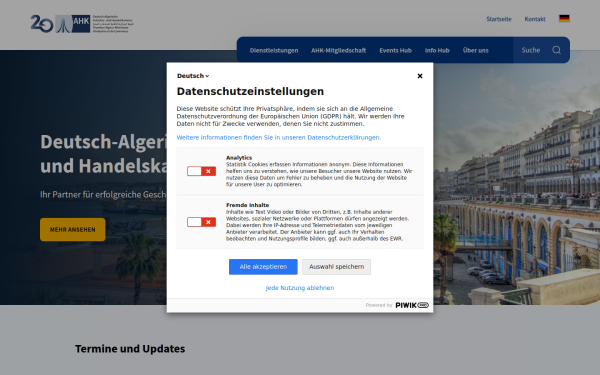
Task: Click the AHK 20-year logo
Action: [x=82, y=24]
